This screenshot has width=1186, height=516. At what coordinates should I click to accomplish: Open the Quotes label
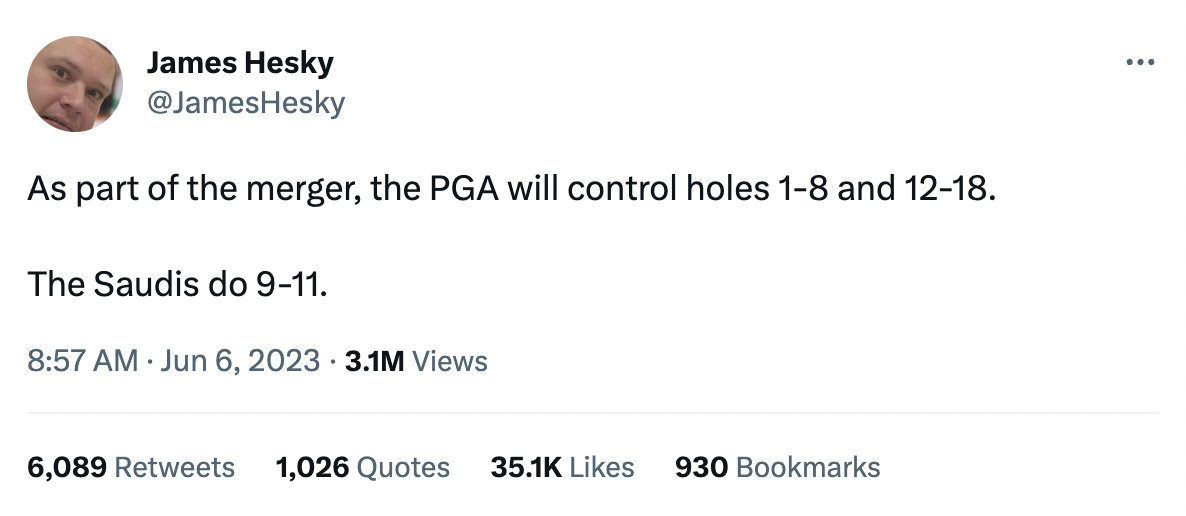pyautogui.click(x=403, y=468)
